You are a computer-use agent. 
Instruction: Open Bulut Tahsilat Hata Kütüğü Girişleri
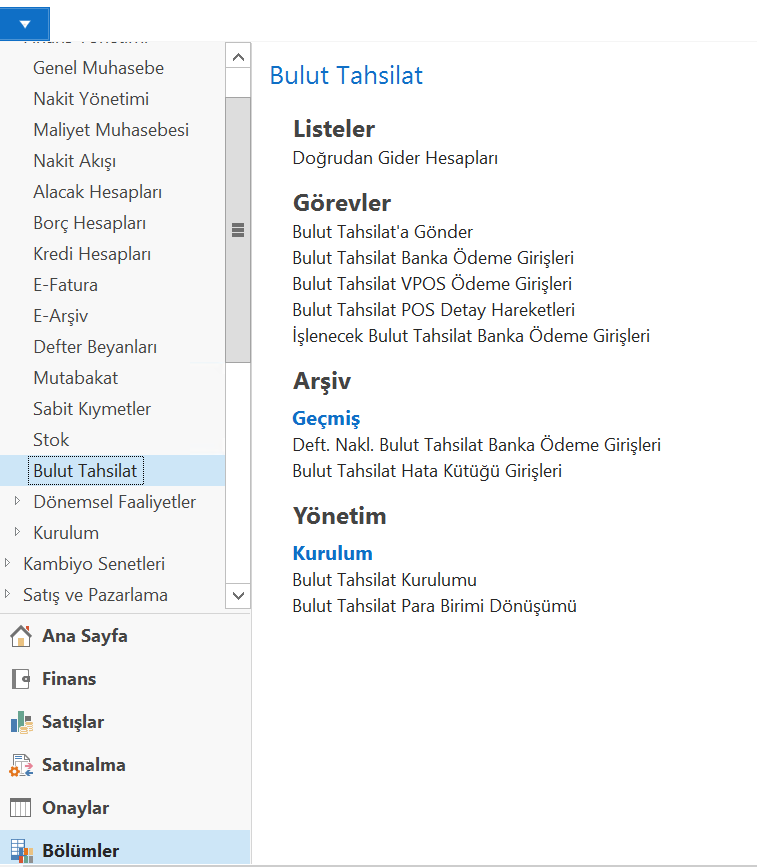pos(427,471)
